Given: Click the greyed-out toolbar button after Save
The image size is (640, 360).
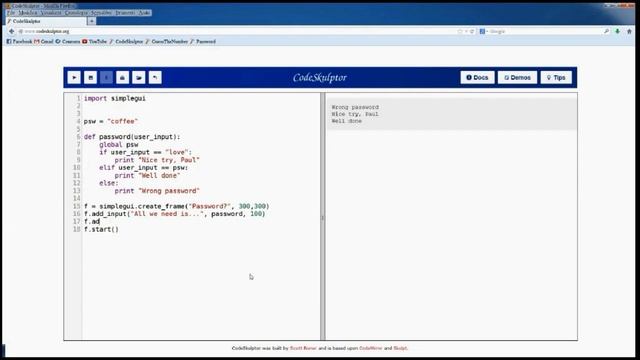Looking at the screenshot, I should click(106, 78).
